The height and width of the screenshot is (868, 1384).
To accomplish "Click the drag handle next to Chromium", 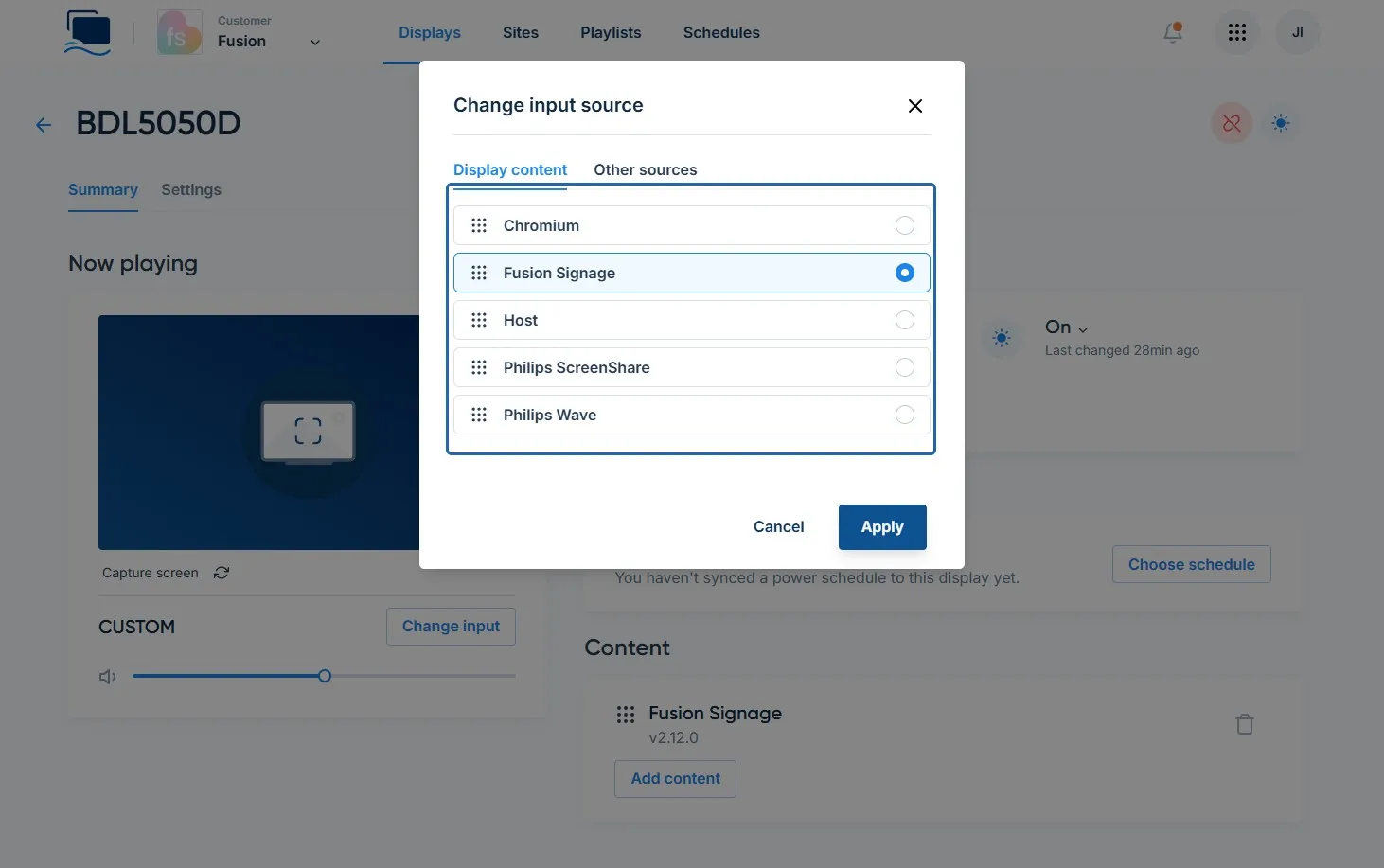I will (x=479, y=225).
